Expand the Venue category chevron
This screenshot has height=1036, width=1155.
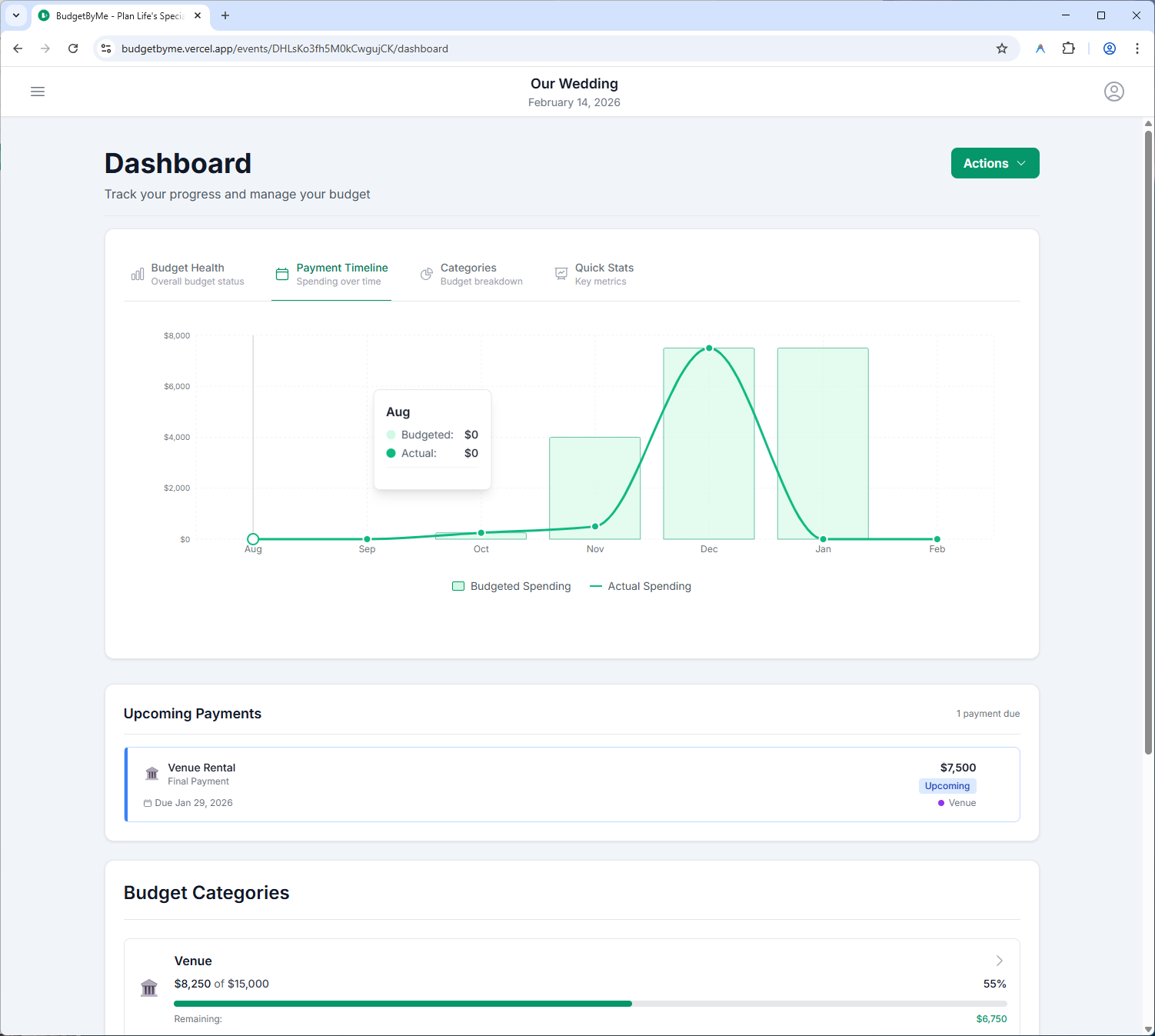pos(999,961)
